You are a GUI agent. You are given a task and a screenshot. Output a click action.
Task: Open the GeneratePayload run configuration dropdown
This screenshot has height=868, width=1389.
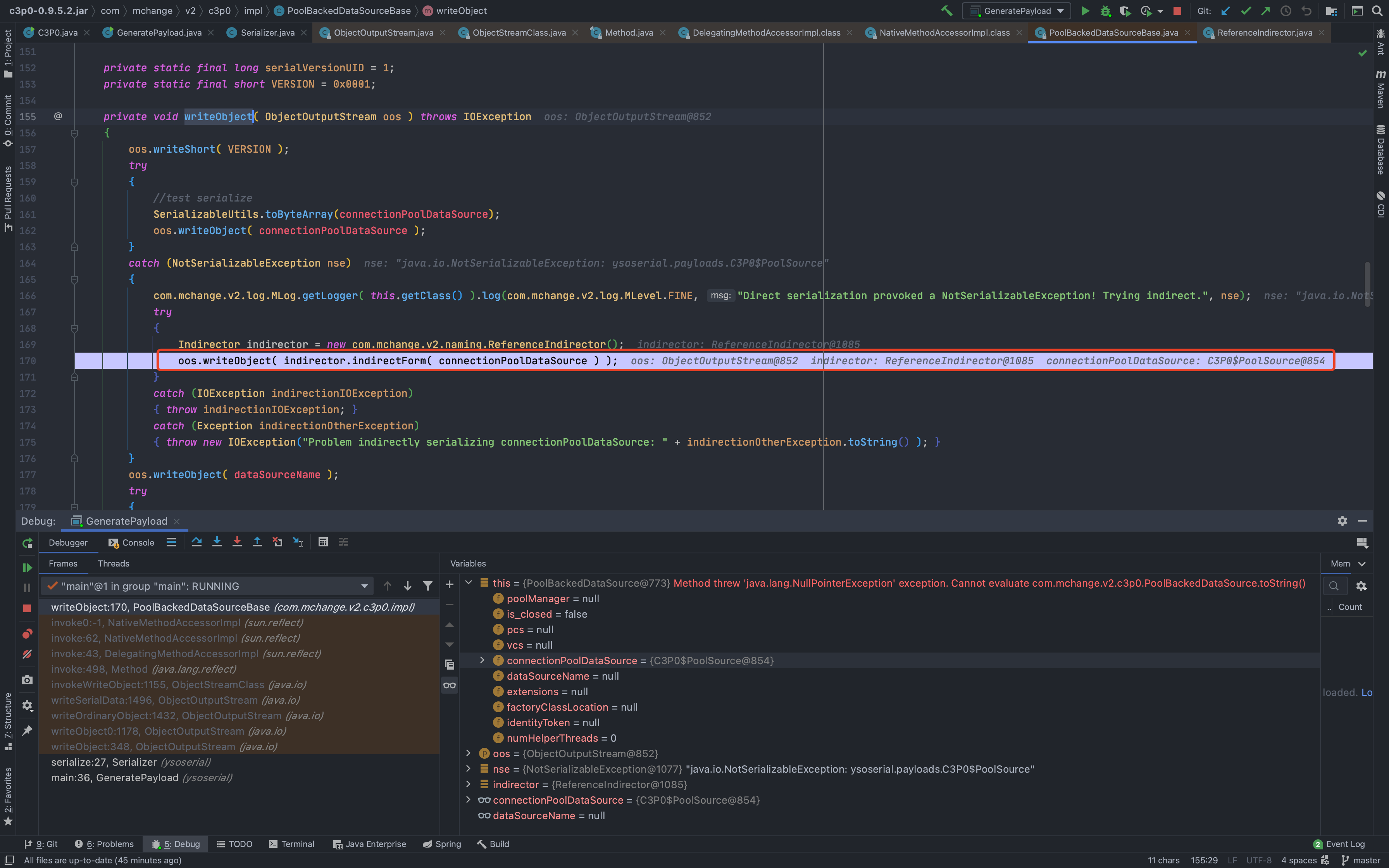(1017, 11)
